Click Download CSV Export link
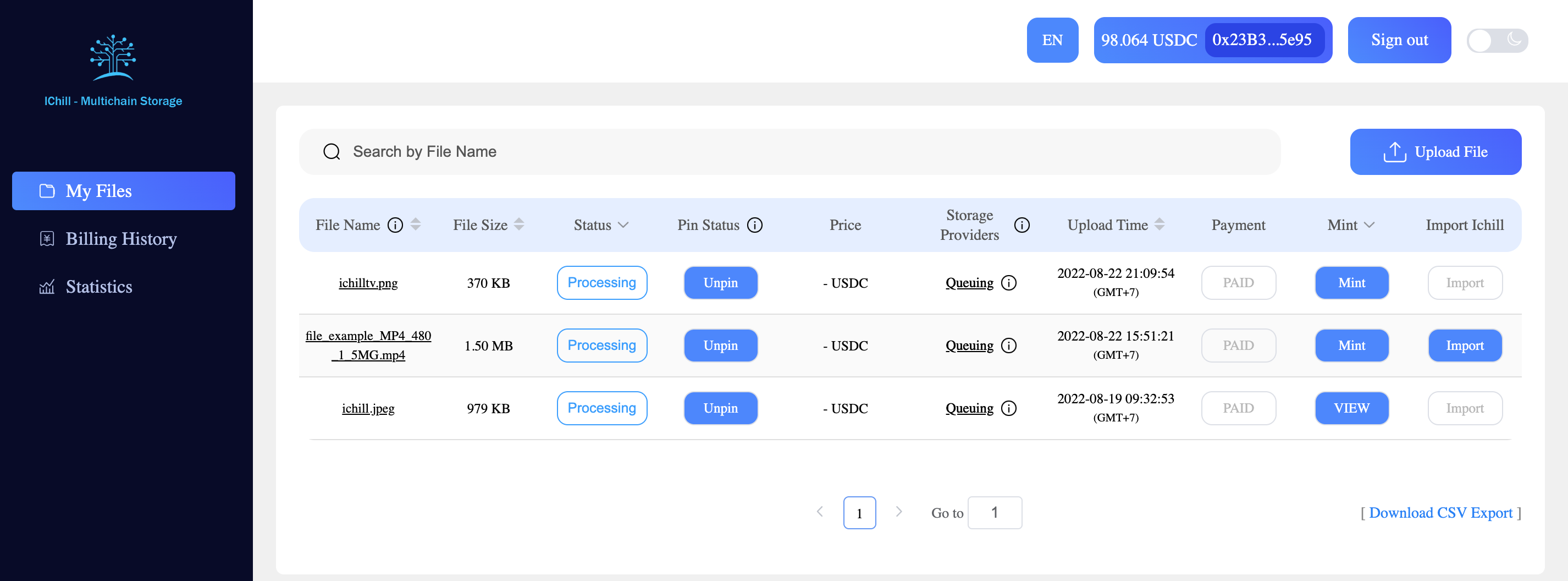1568x581 pixels. click(x=1440, y=513)
